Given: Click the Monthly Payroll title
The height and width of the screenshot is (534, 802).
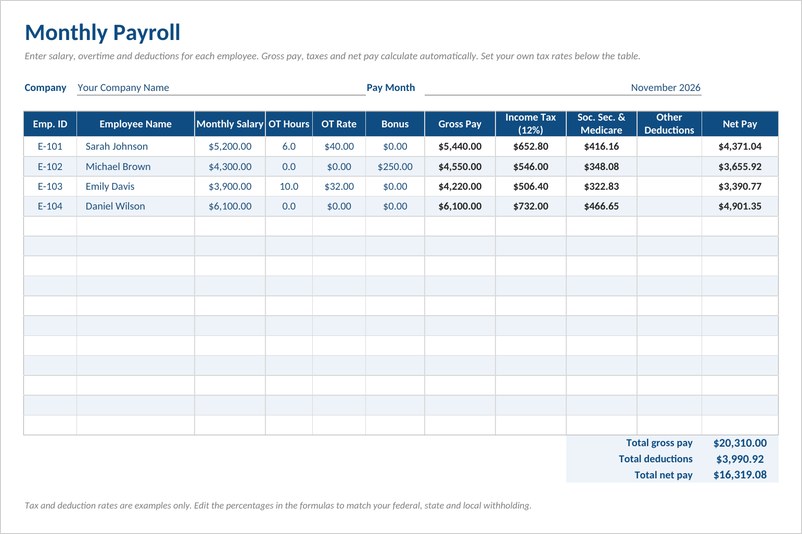Looking at the screenshot, I should tap(102, 33).
